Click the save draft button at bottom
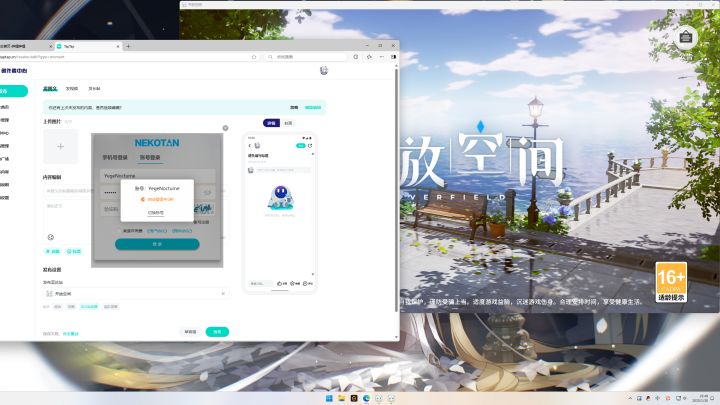 pyautogui.click(x=191, y=332)
